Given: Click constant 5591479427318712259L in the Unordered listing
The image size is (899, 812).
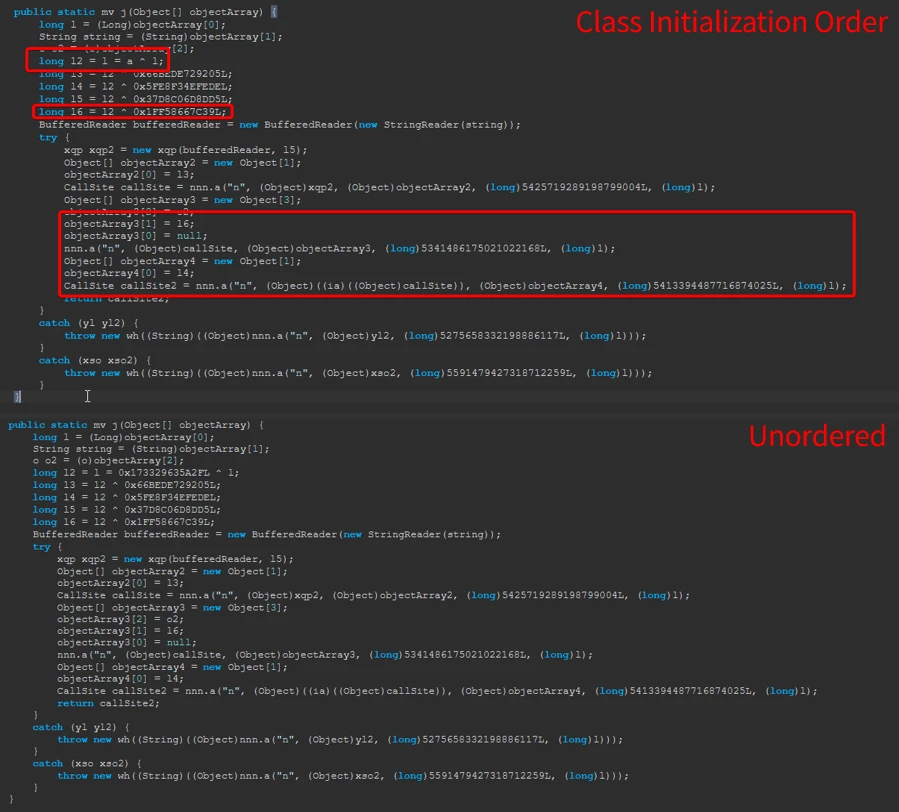Looking at the screenshot, I should [x=491, y=776].
